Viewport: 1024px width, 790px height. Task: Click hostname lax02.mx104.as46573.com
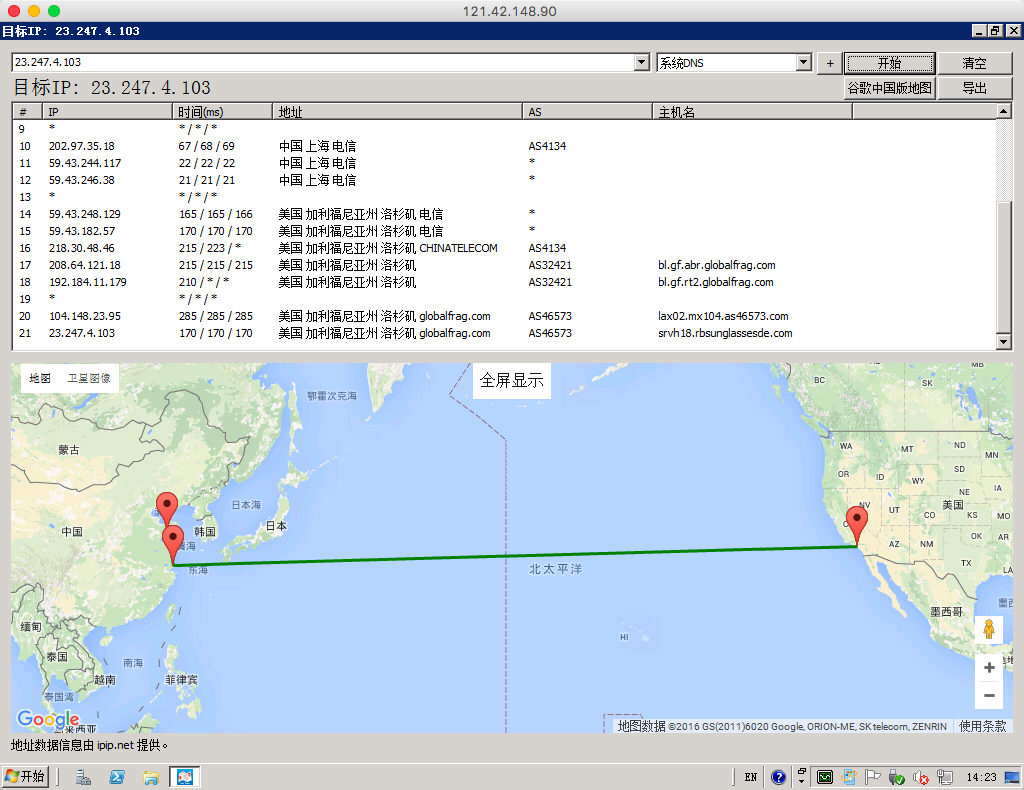tap(723, 316)
